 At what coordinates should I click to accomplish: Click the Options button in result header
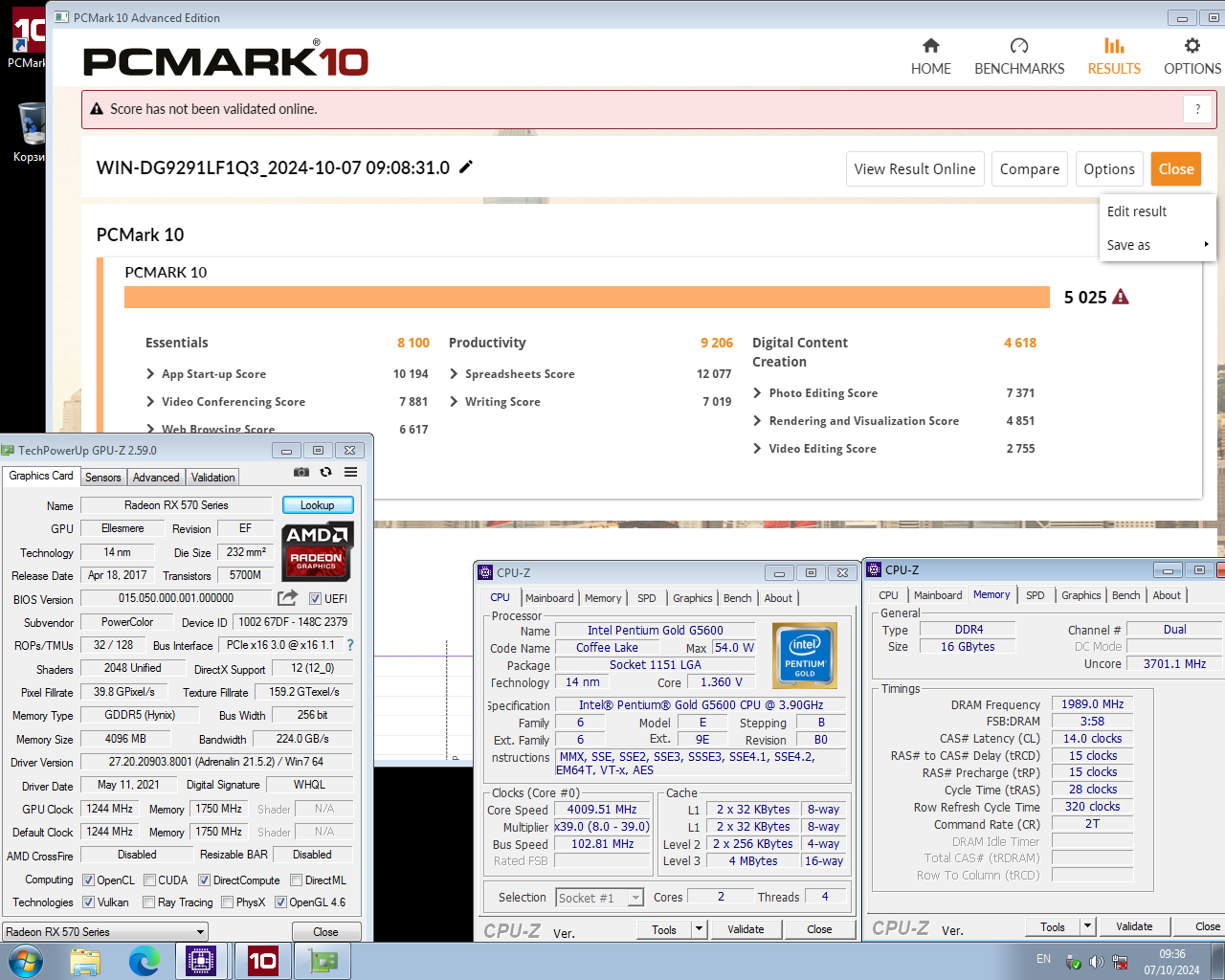point(1109,169)
